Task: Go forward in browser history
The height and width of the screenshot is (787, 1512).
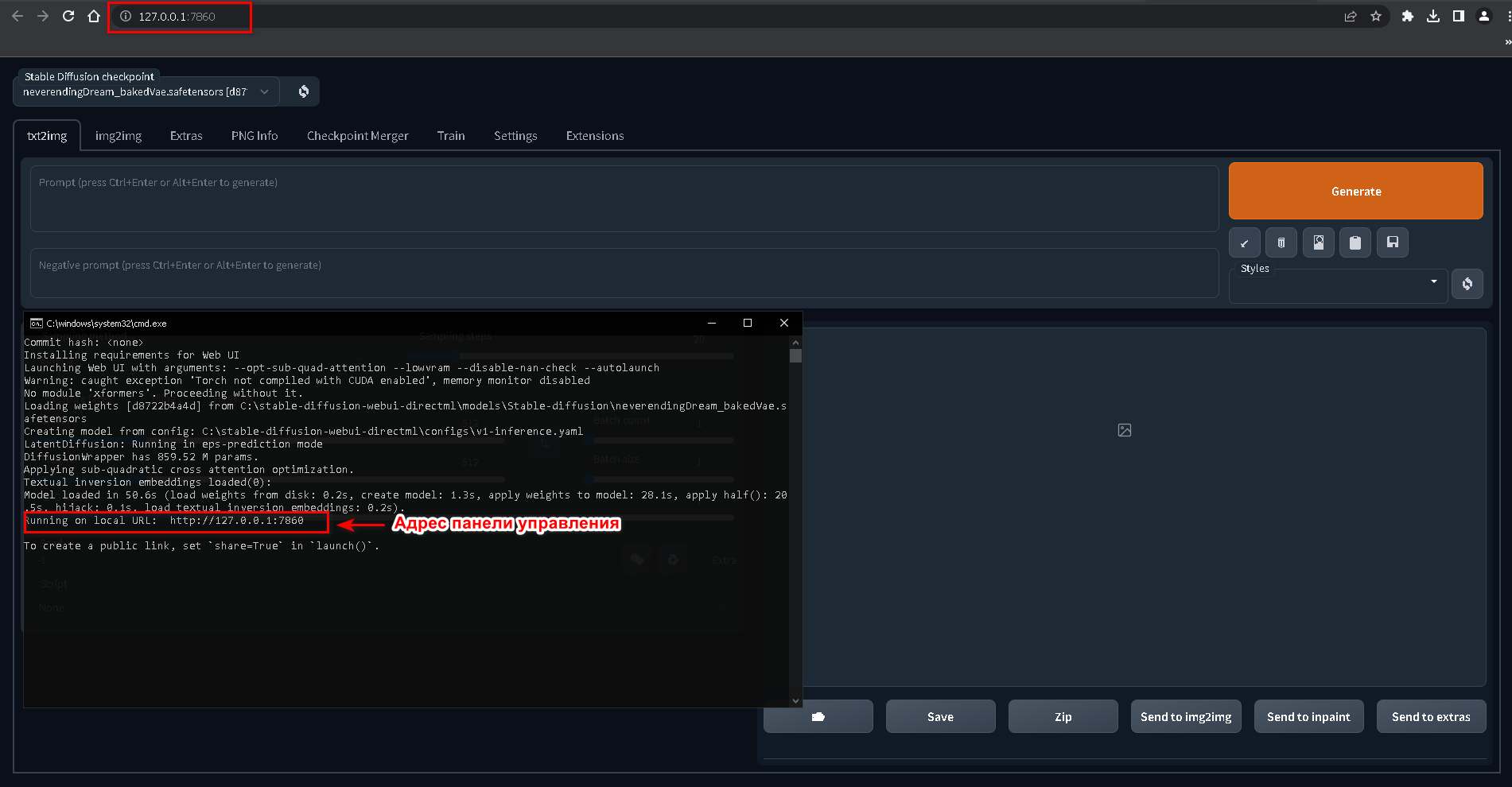Action: (x=43, y=16)
